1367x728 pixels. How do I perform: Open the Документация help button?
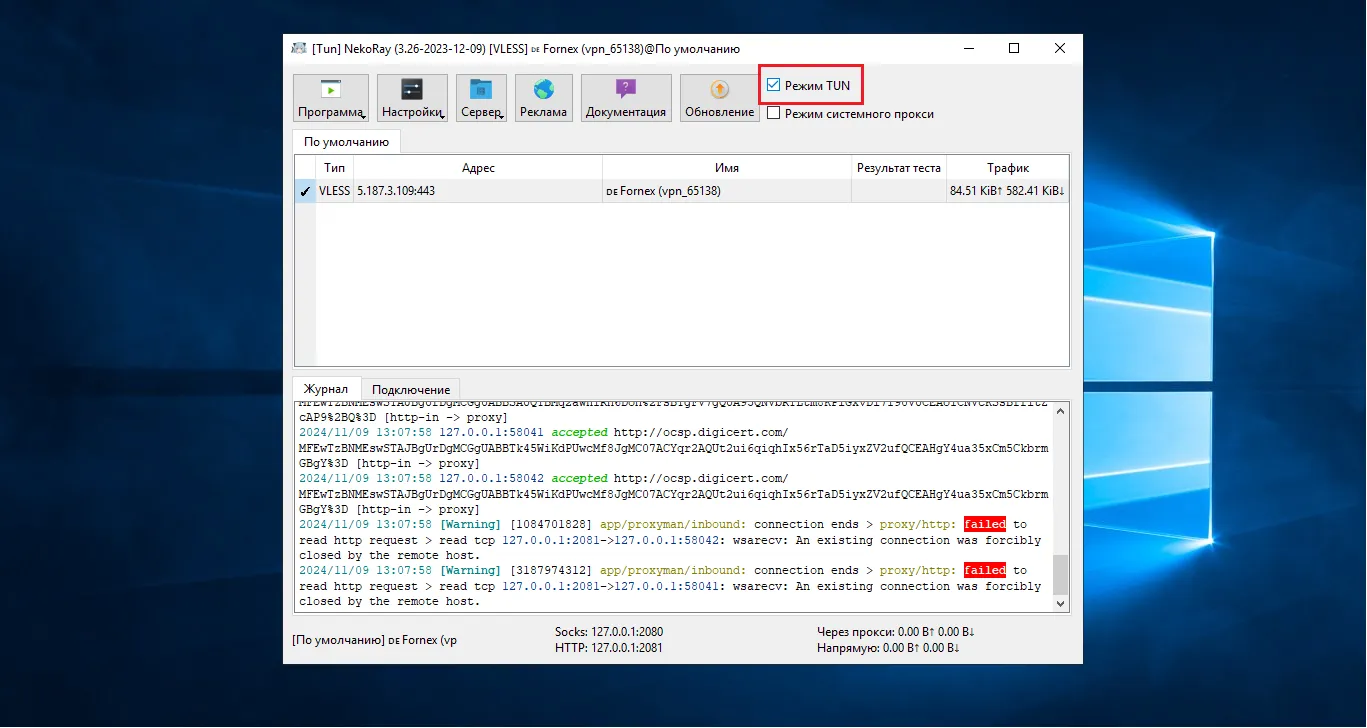point(626,98)
